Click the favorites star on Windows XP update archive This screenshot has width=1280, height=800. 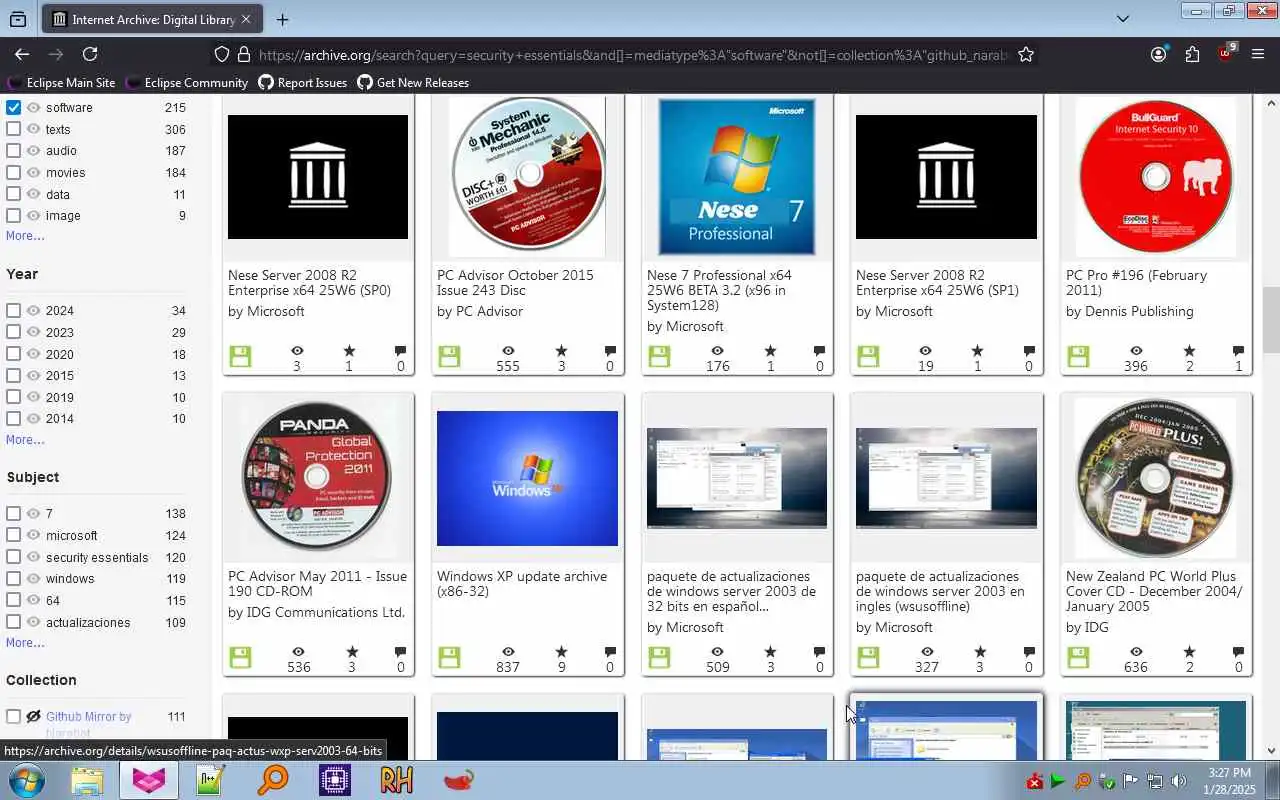561,652
